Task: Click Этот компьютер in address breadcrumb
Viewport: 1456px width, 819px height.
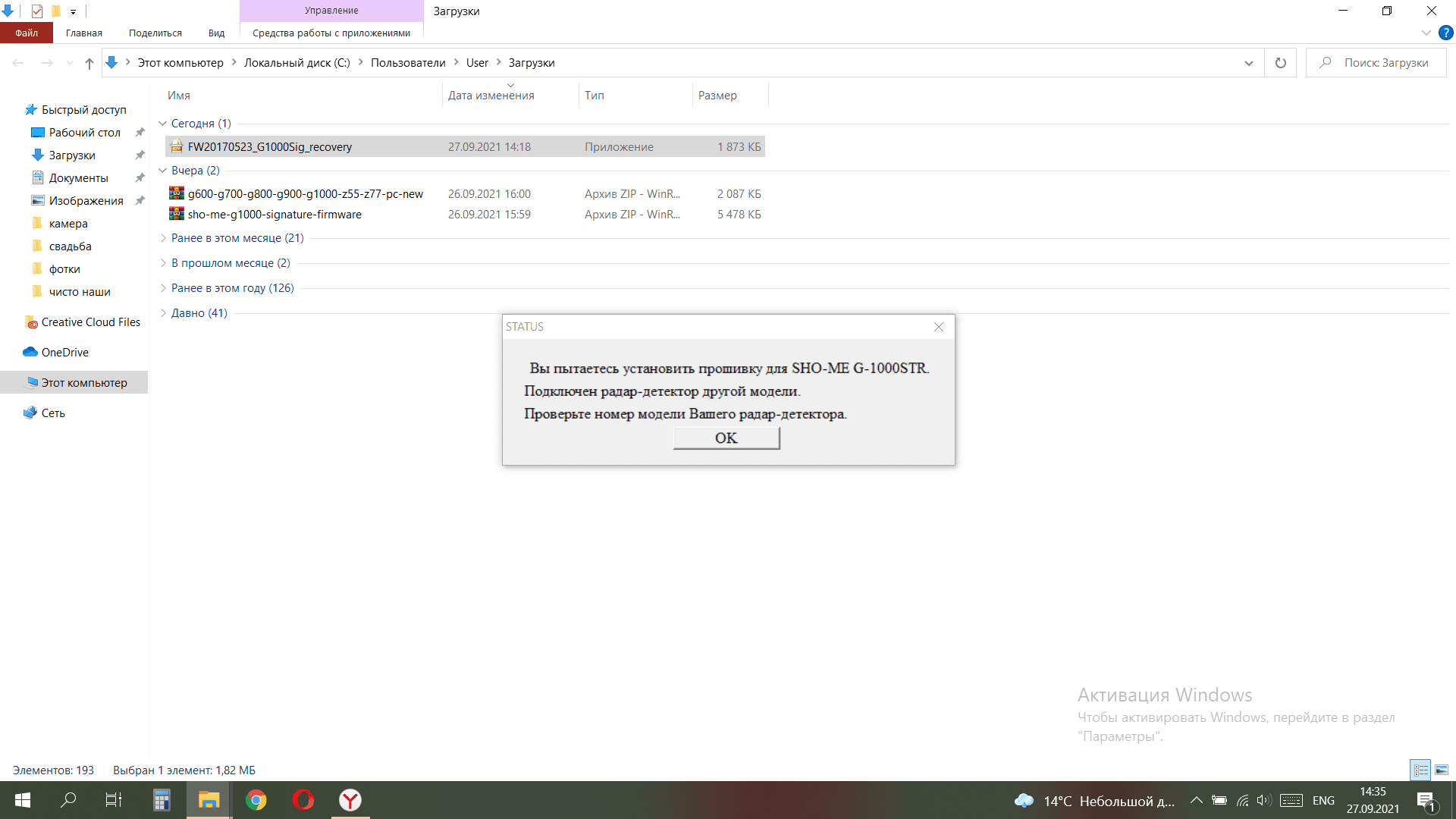Action: pyautogui.click(x=180, y=63)
